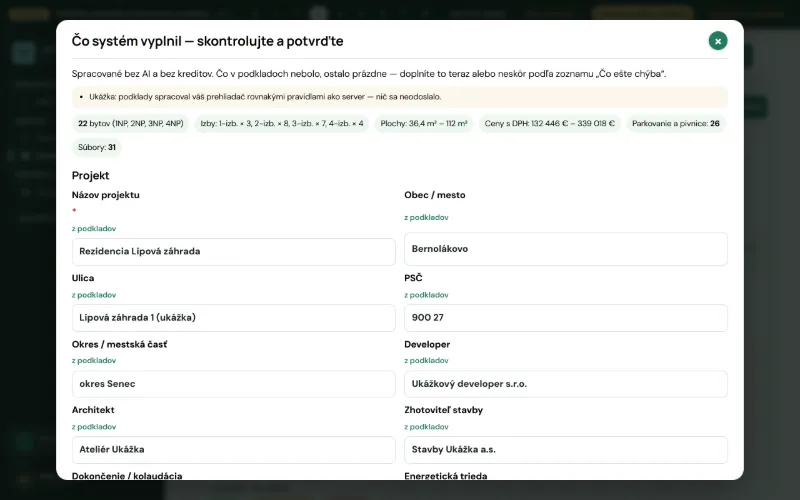Click the 'z podkladov' tag under Zhotoviteľ stavby
The width and height of the screenshot is (800, 500).
tap(426, 427)
